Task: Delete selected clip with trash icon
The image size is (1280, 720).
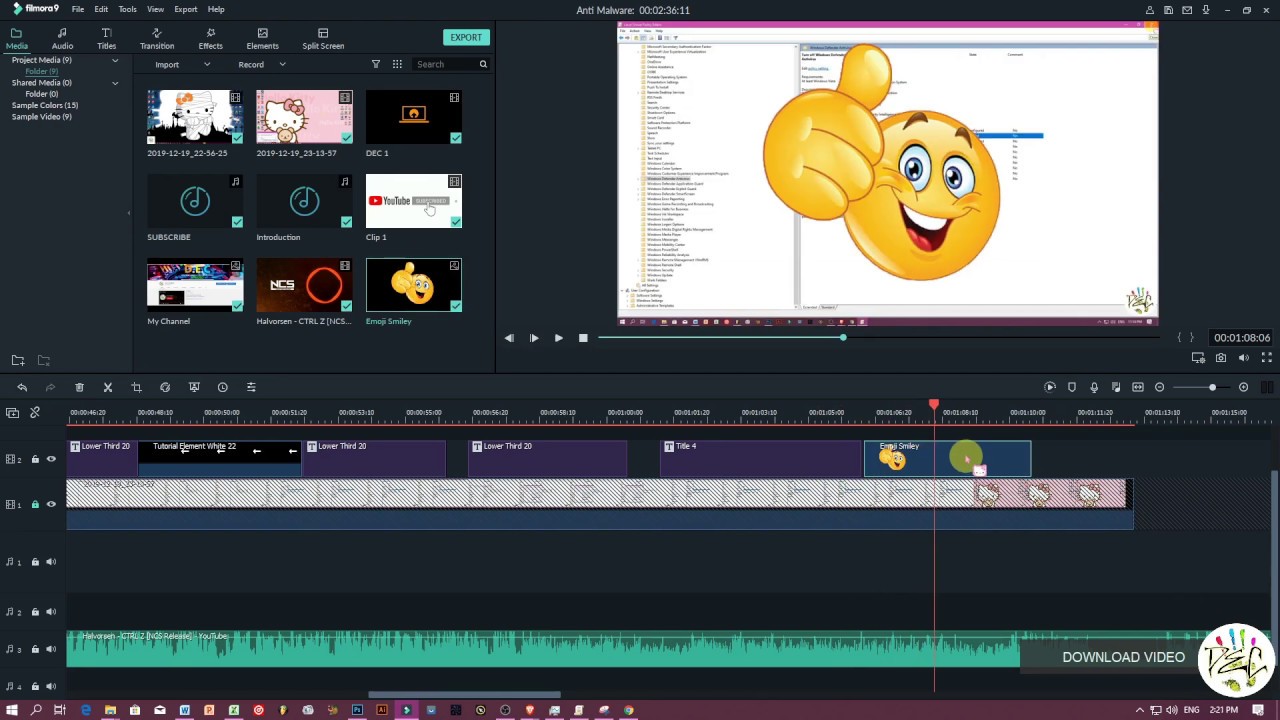Action: pos(79,387)
